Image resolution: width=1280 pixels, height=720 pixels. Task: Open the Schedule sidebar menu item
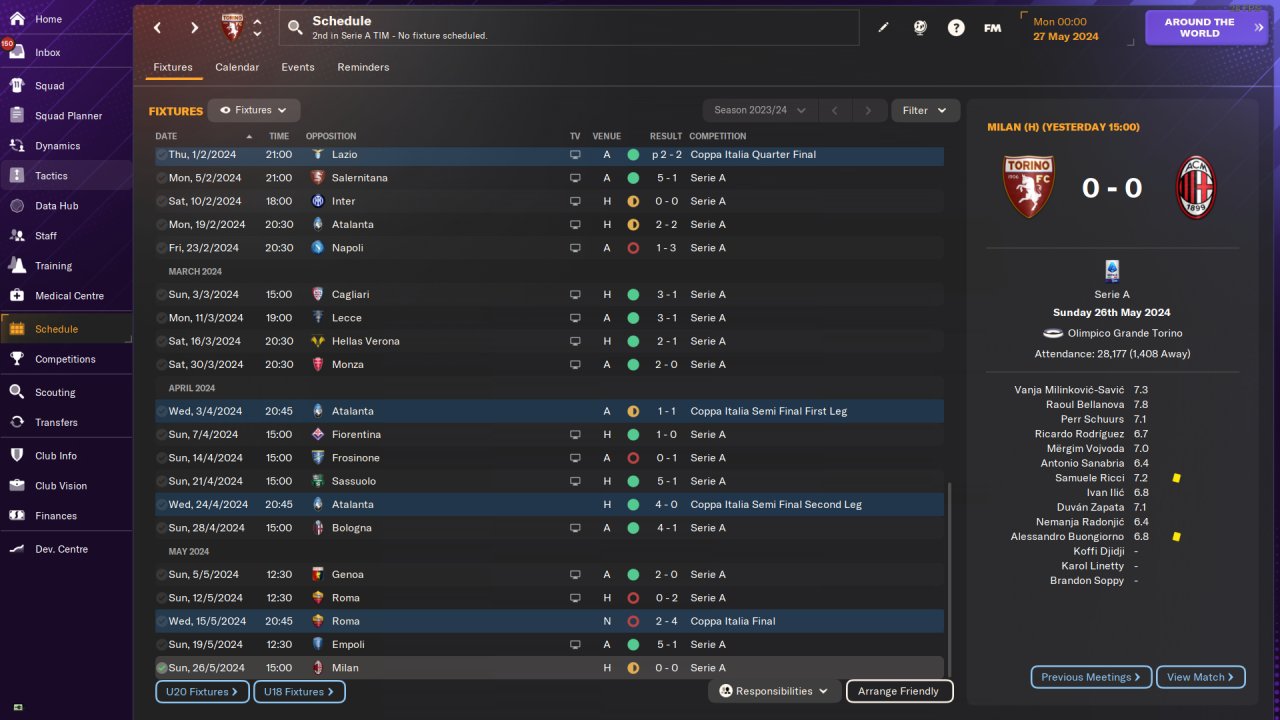(66, 329)
